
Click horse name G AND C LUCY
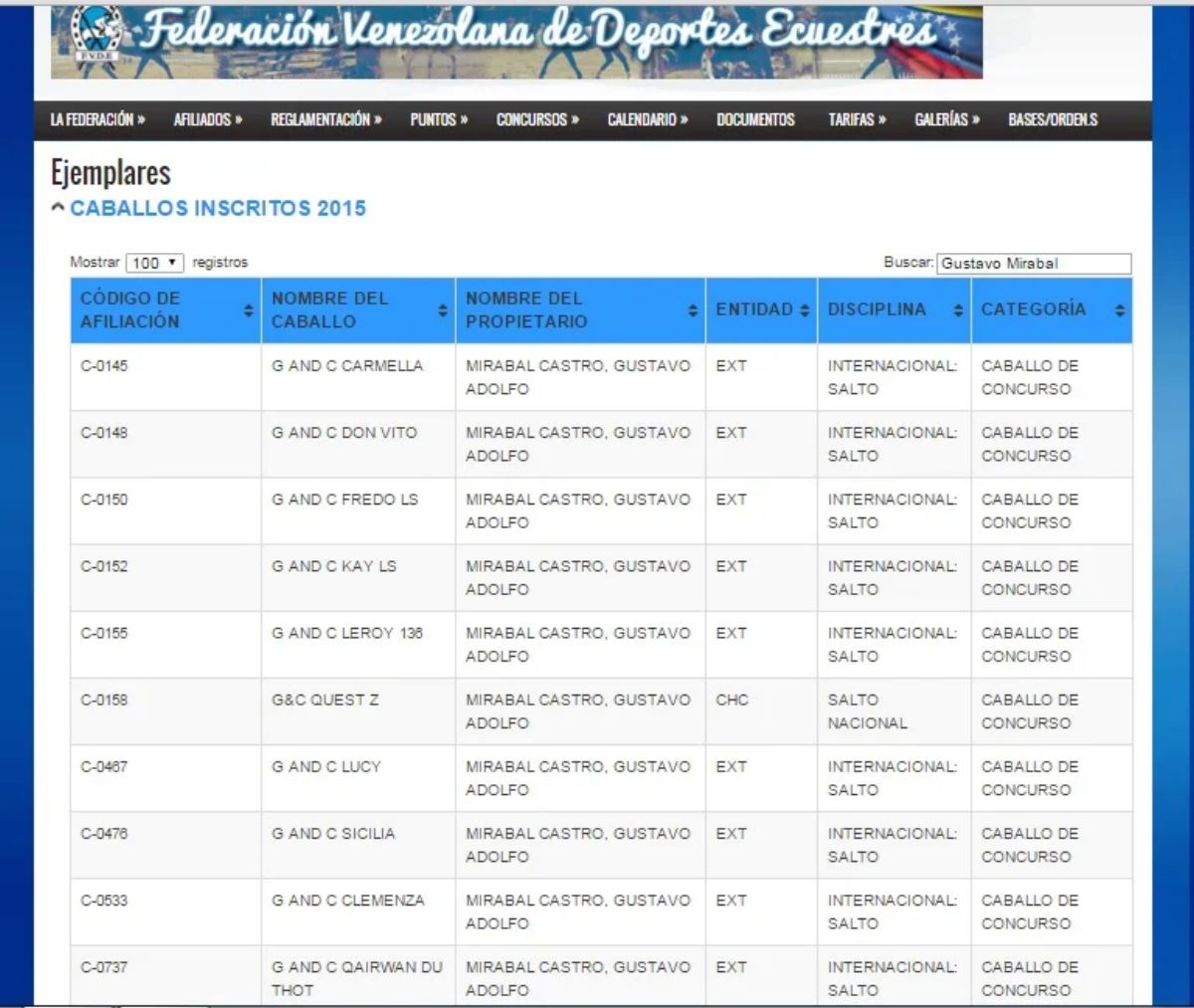(x=326, y=766)
